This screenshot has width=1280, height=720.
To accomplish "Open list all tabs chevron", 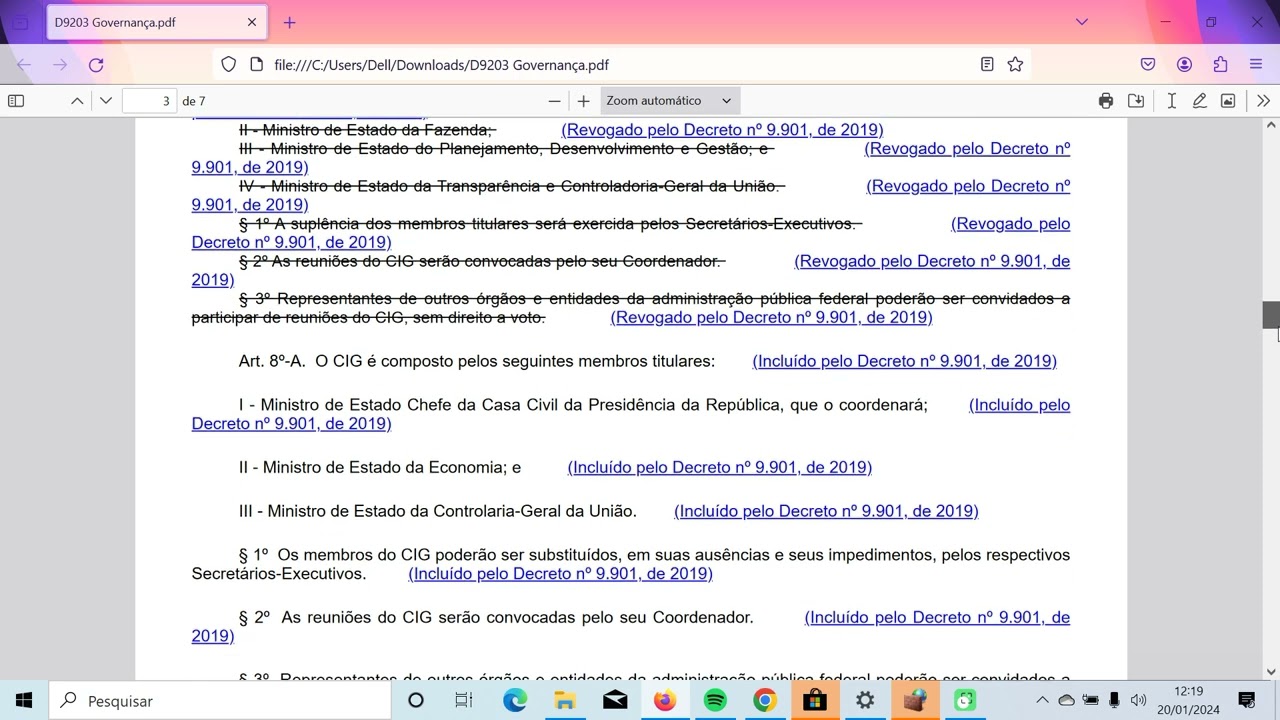I will pyautogui.click(x=1081, y=22).
